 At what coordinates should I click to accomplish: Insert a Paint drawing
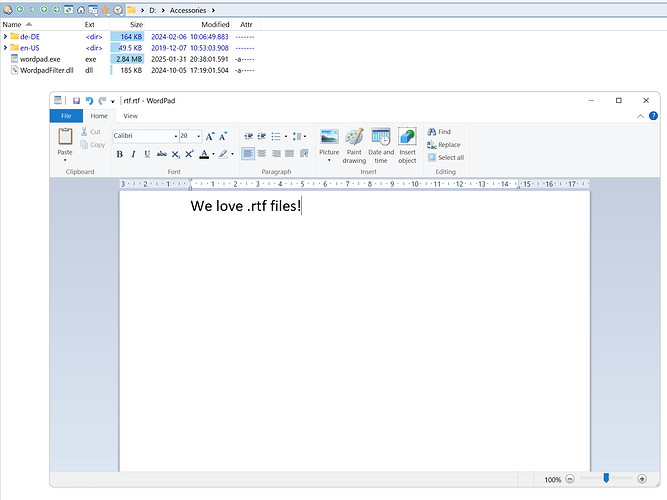point(354,146)
